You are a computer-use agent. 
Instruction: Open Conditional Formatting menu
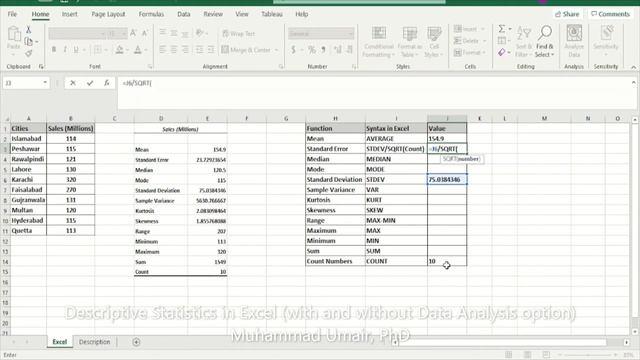tap(379, 42)
